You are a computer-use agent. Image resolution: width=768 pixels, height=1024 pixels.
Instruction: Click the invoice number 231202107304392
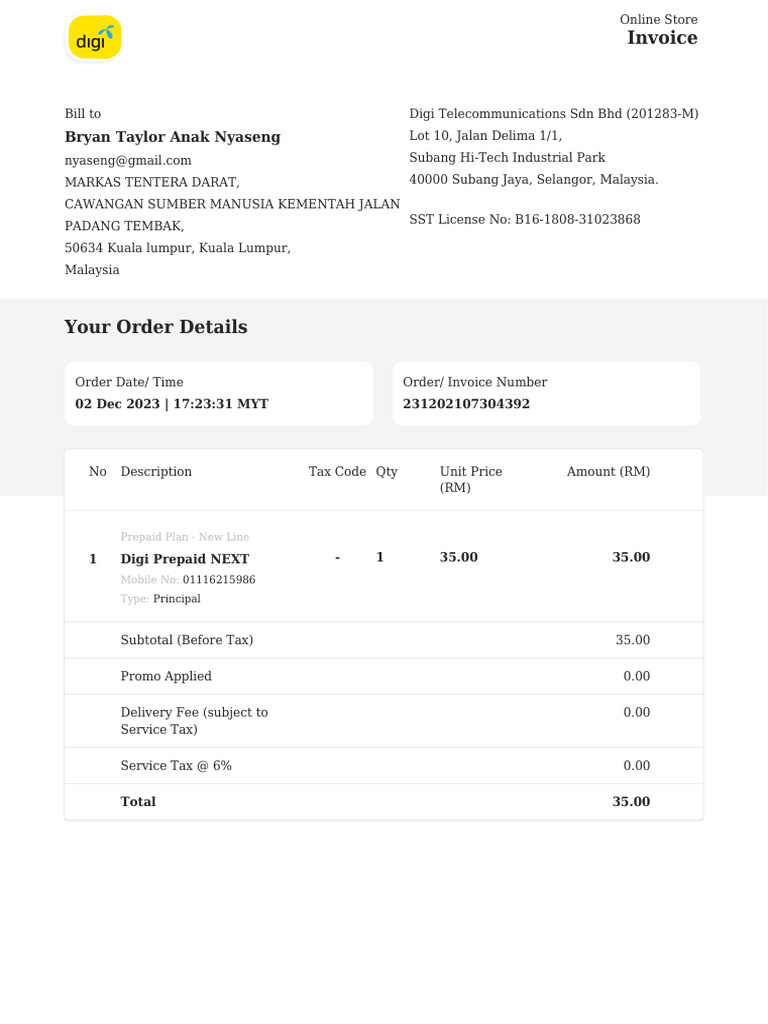466,404
